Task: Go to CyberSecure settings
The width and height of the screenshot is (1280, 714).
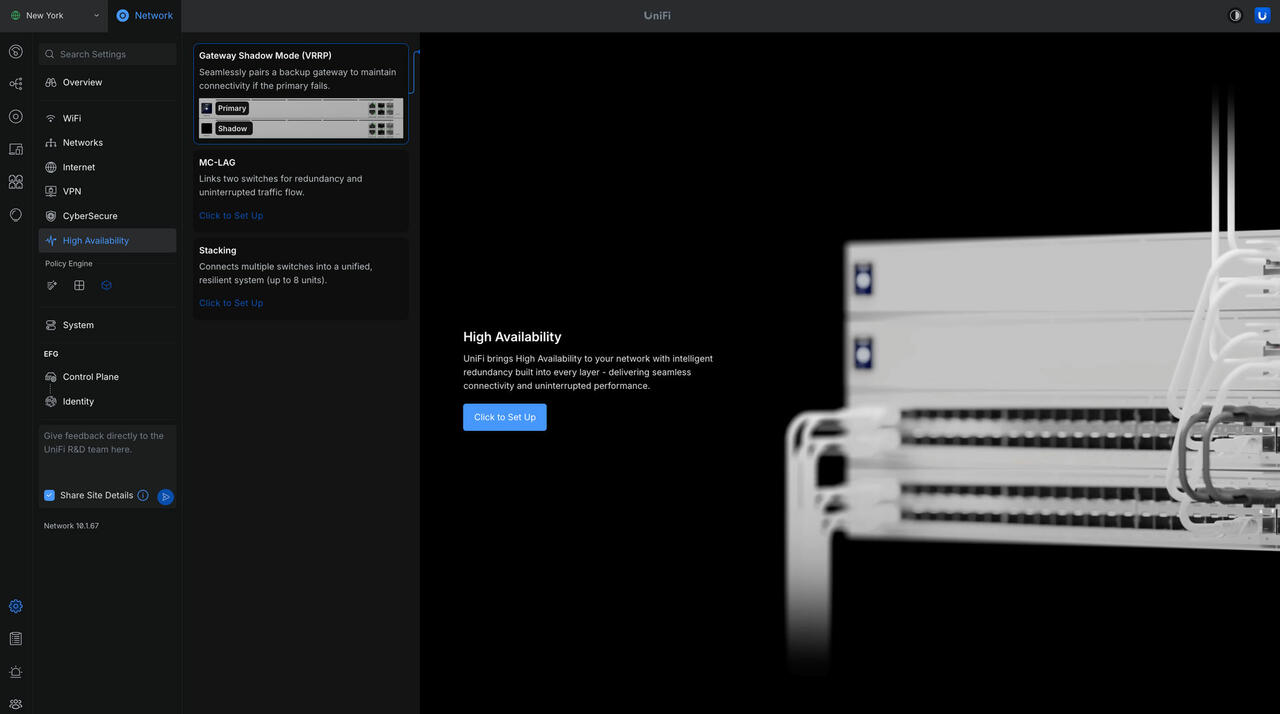Action: (90, 216)
